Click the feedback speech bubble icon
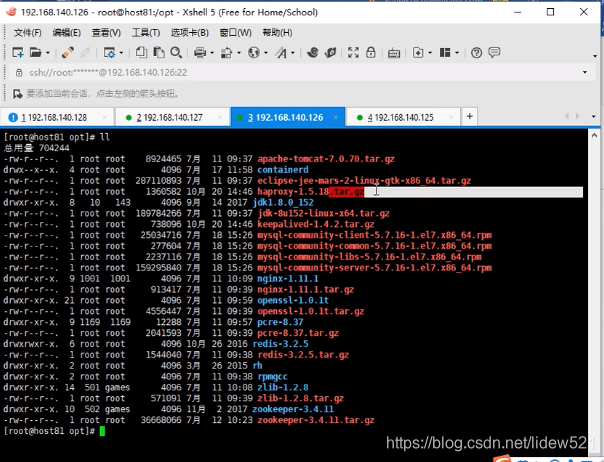Viewport: 604px width, 462px height. pos(494,52)
